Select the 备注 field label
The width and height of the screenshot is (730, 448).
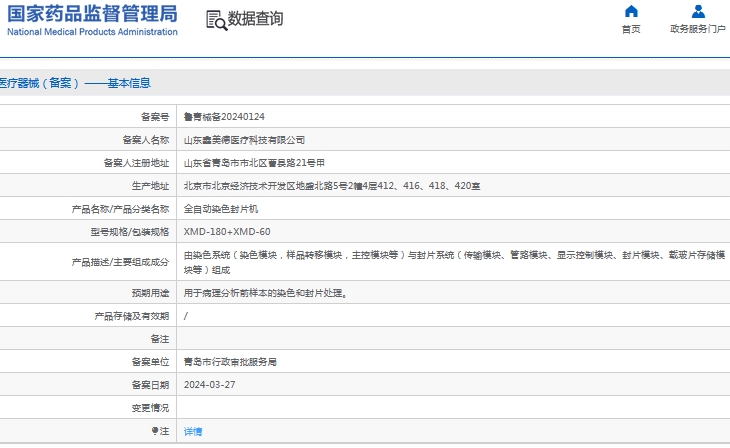[x=160, y=339]
